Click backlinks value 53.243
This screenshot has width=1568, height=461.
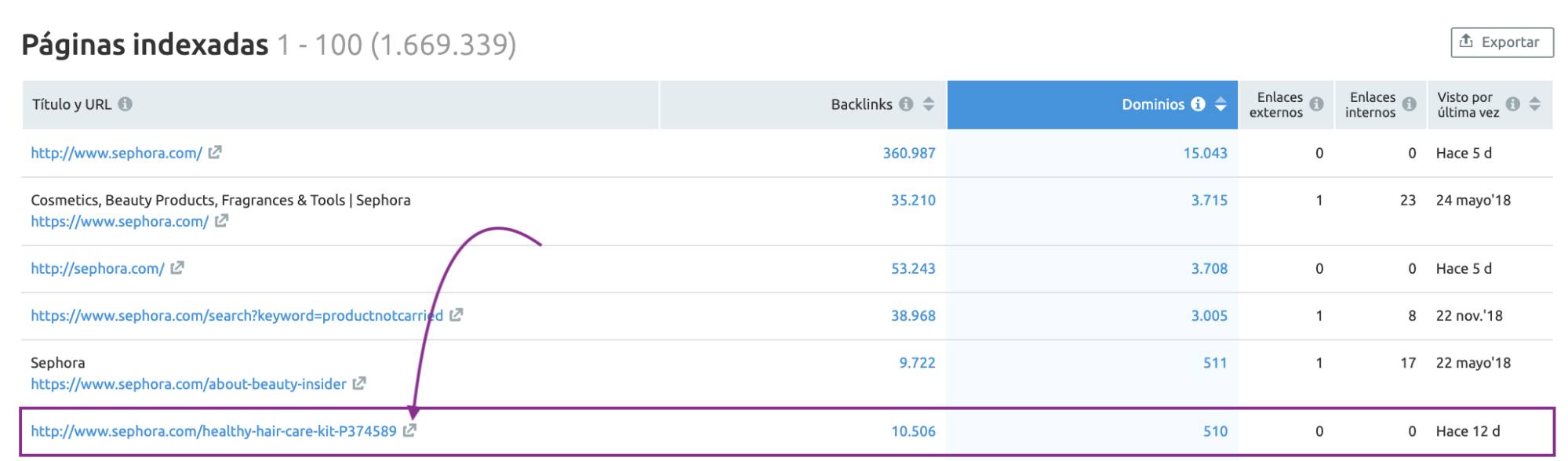point(913,268)
